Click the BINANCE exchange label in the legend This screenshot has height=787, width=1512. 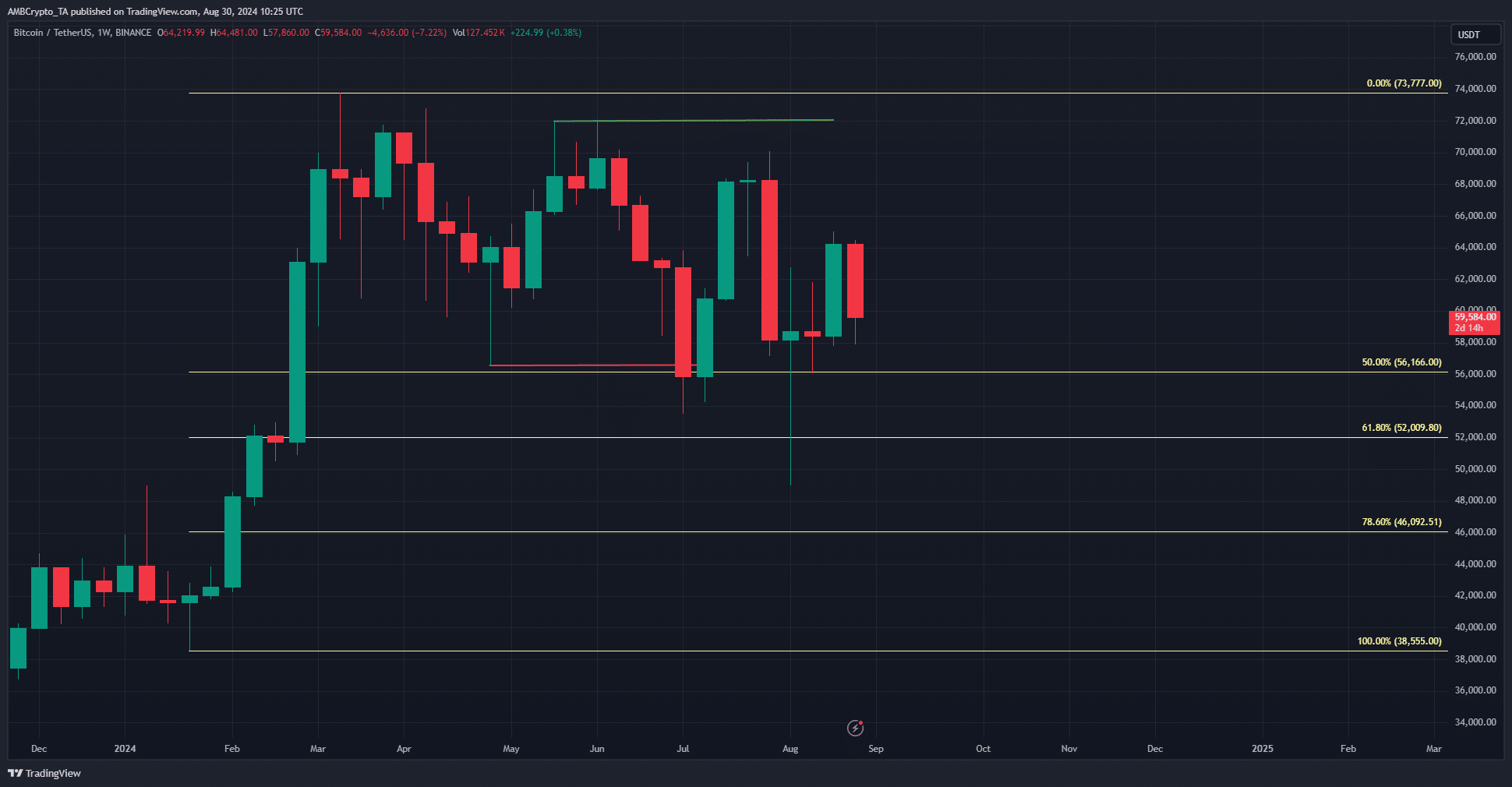coord(133,33)
